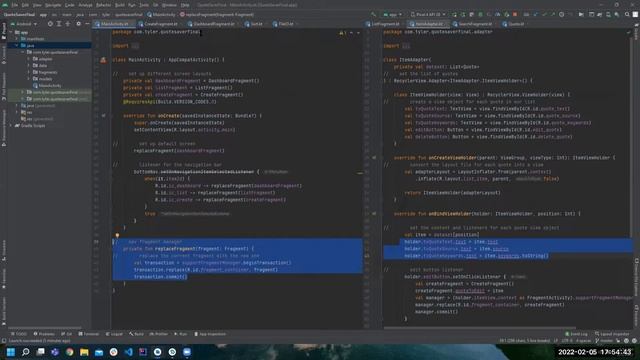Click the lightbulb intention icon in left editor
Image resolution: width=640 pixels, height=360 pixels.
point(117,236)
